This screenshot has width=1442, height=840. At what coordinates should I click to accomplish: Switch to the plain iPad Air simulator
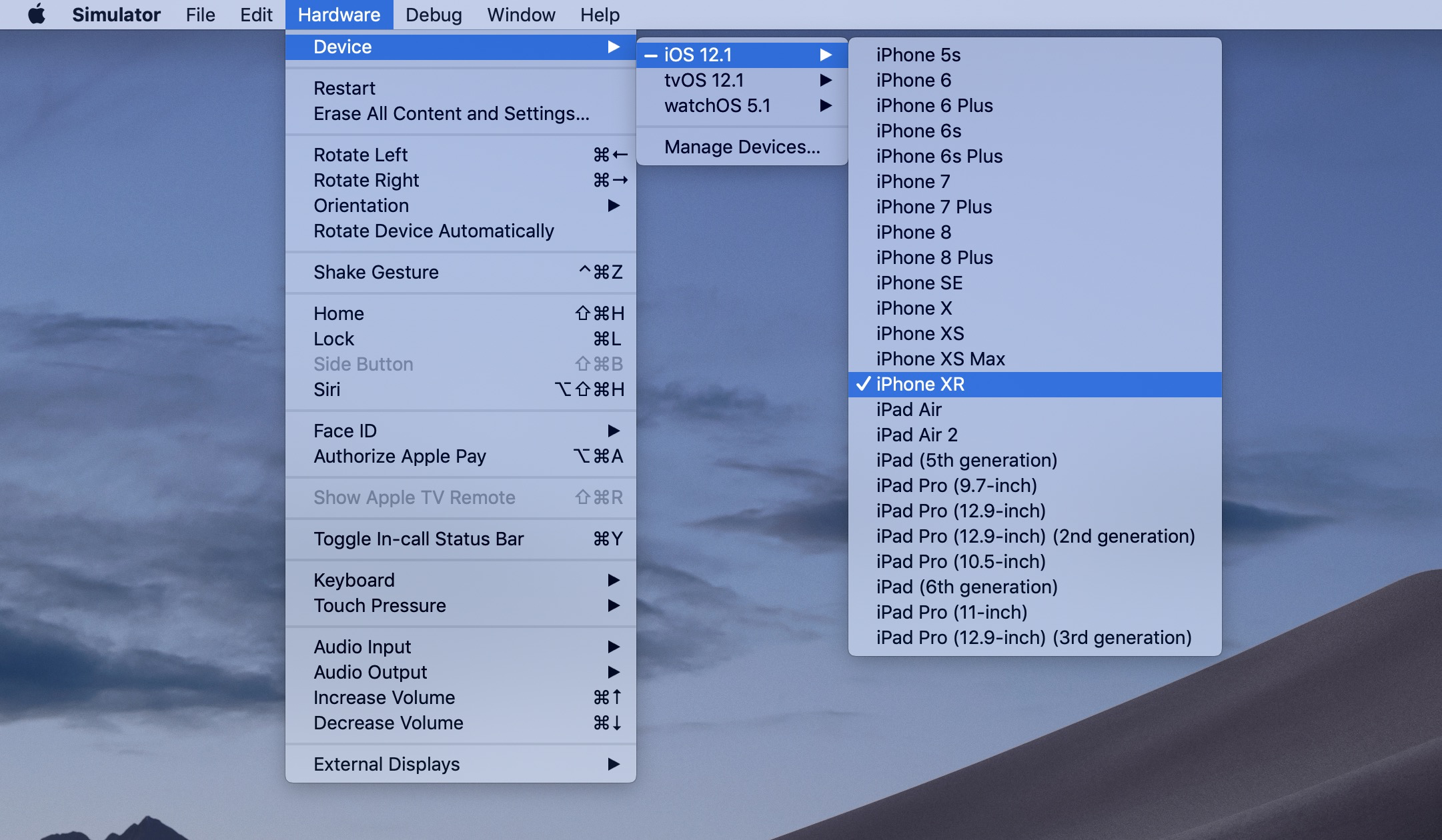pos(1034,409)
